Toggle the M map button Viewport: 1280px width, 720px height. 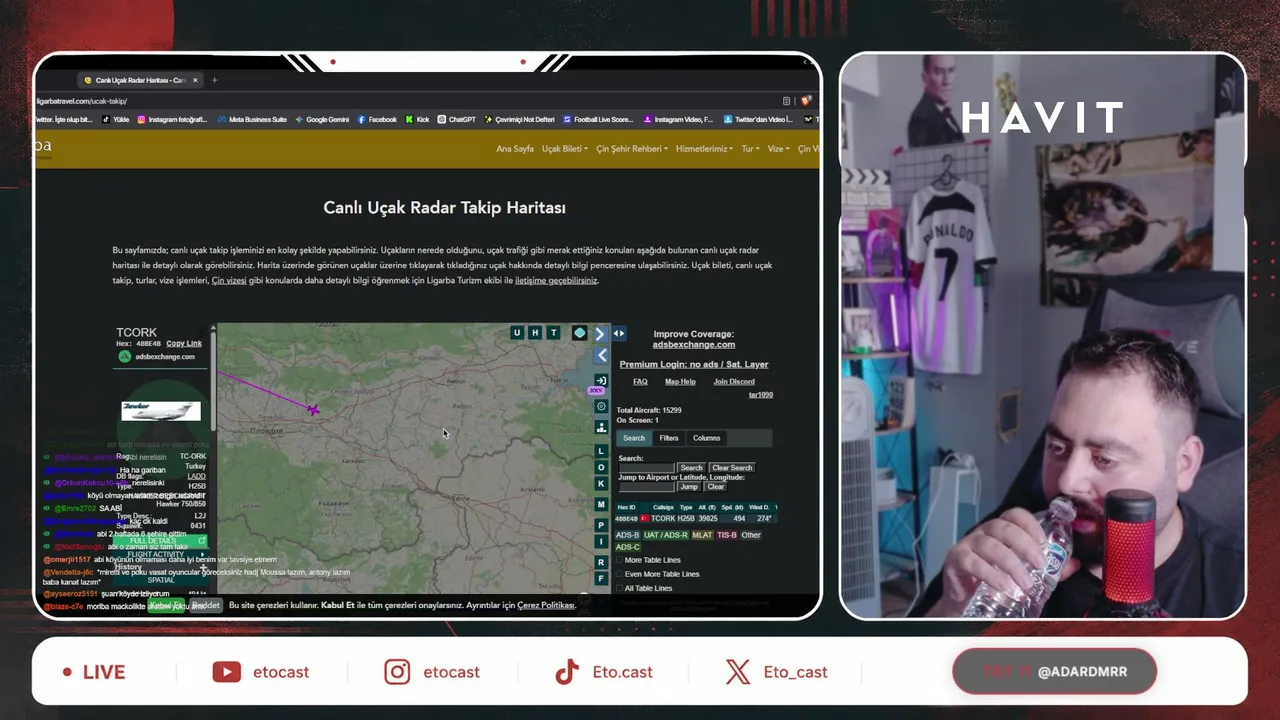(601, 505)
